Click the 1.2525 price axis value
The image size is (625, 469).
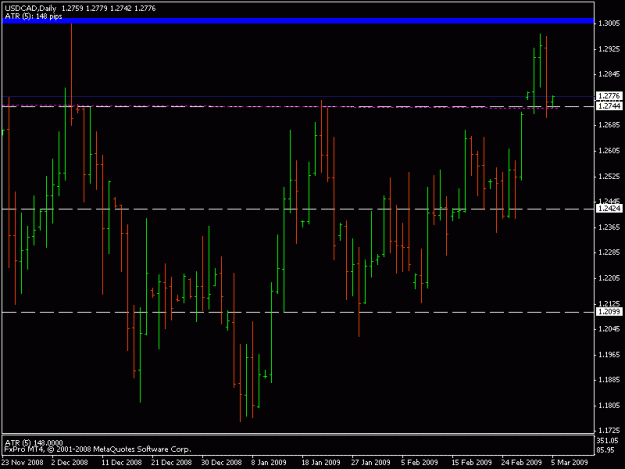(609, 176)
